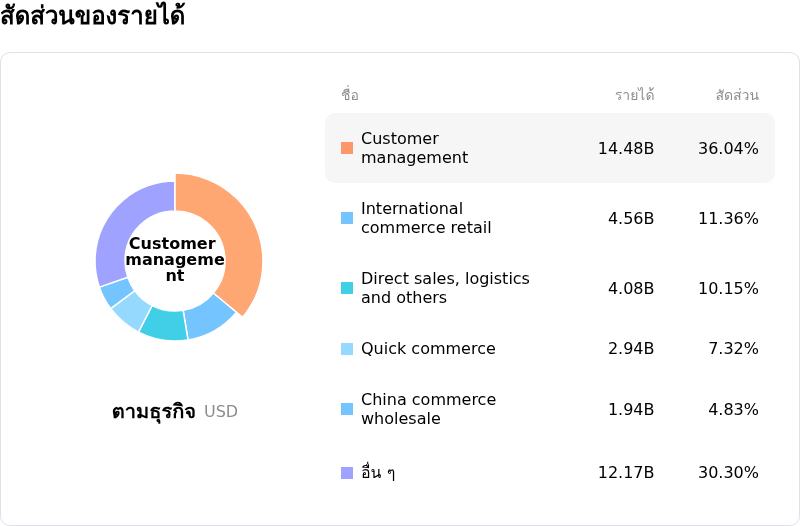
Task: Click the International commerce retail legend swatch
Action: (347, 218)
